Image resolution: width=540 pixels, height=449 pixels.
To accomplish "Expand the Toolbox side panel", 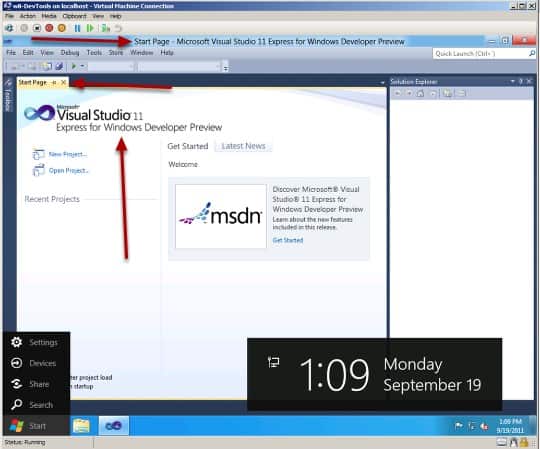I will pyautogui.click(x=8, y=95).
